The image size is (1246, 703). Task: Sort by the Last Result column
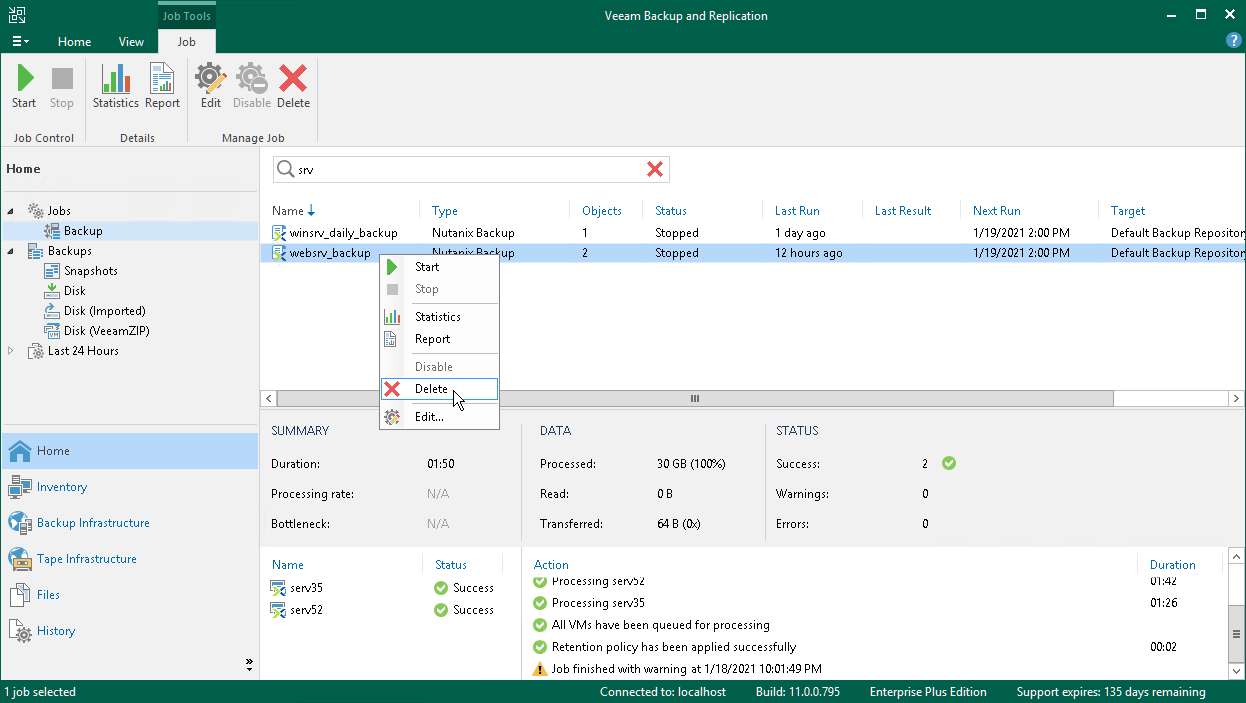tap(903, 211)
